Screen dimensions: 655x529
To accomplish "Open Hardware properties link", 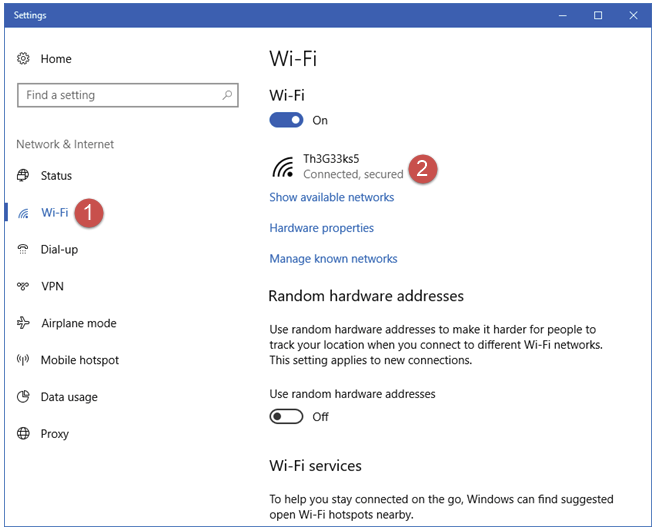I will pos(322,228).
